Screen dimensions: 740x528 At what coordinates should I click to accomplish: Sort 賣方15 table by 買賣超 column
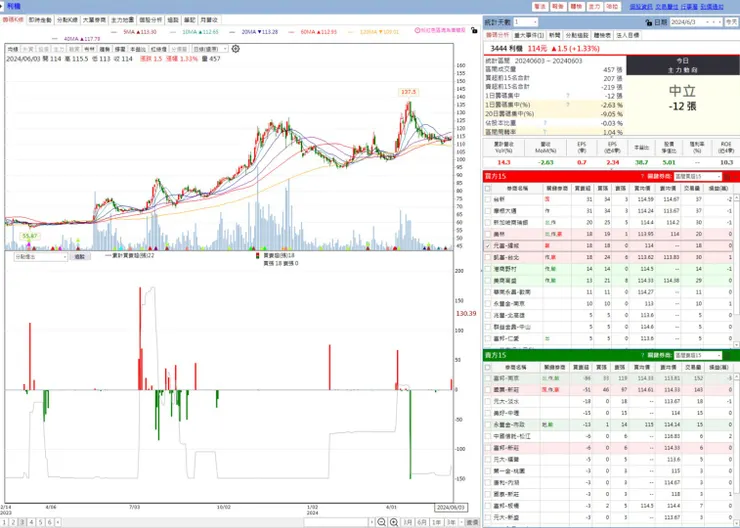coord(581,367)
